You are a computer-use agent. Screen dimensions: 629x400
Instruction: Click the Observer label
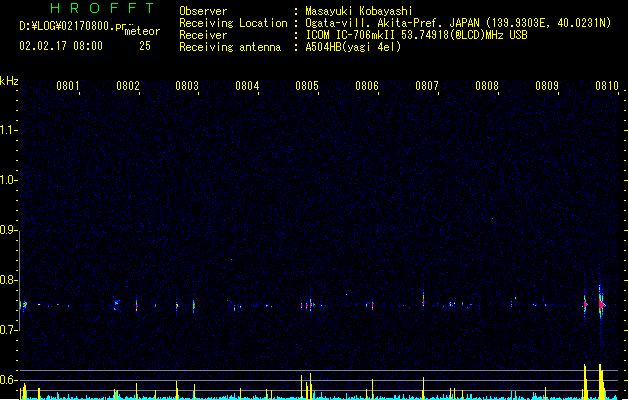(203, 11)
